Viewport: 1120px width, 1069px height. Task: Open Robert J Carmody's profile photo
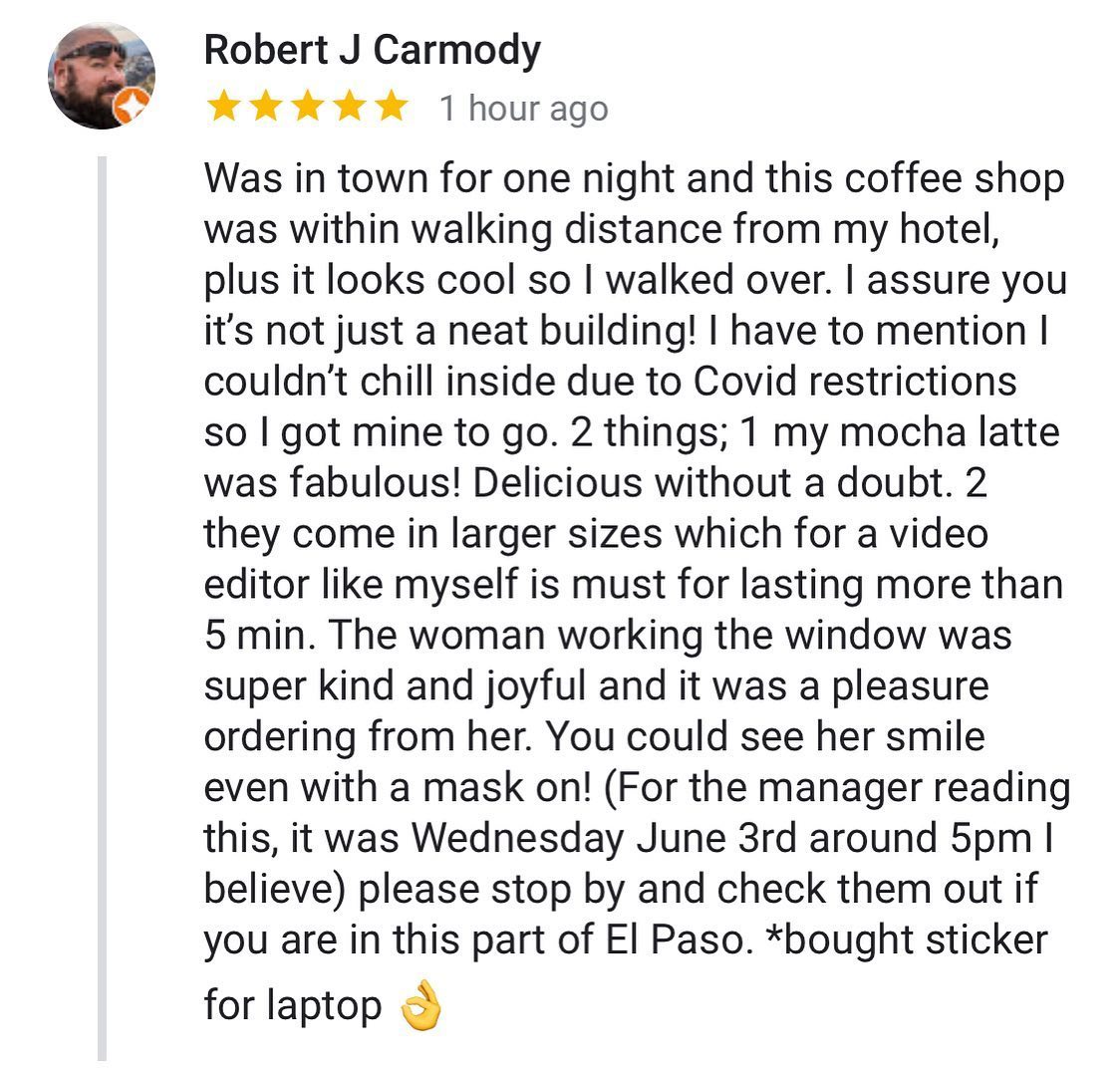pyautogui.click(x=102, y=76)
